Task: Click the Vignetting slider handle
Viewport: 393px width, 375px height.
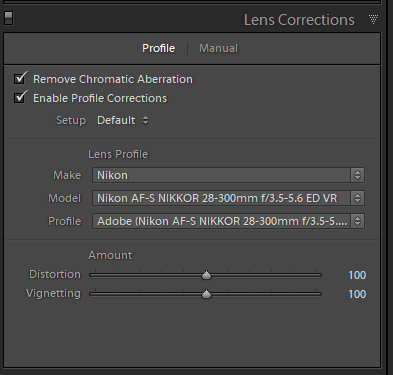Action: 207,294
